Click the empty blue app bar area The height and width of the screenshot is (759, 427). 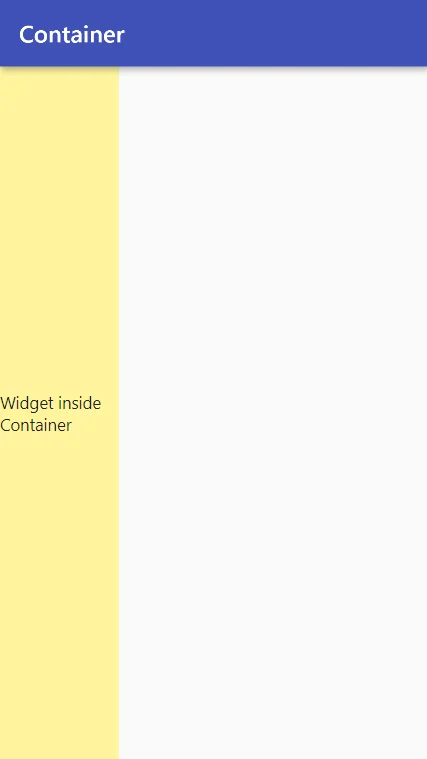click(276, 33)
